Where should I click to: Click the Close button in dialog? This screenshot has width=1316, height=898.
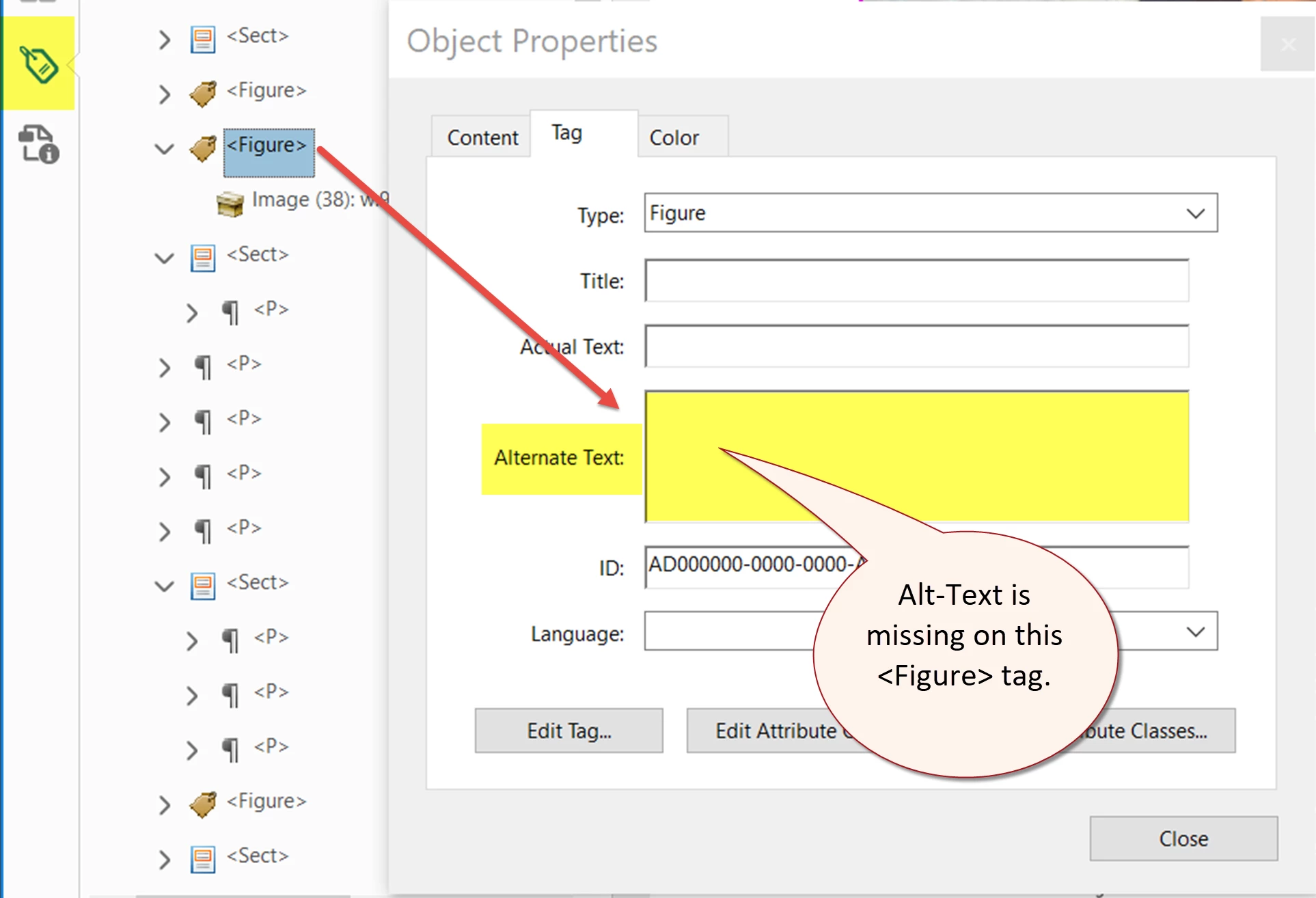[1183, 839]
